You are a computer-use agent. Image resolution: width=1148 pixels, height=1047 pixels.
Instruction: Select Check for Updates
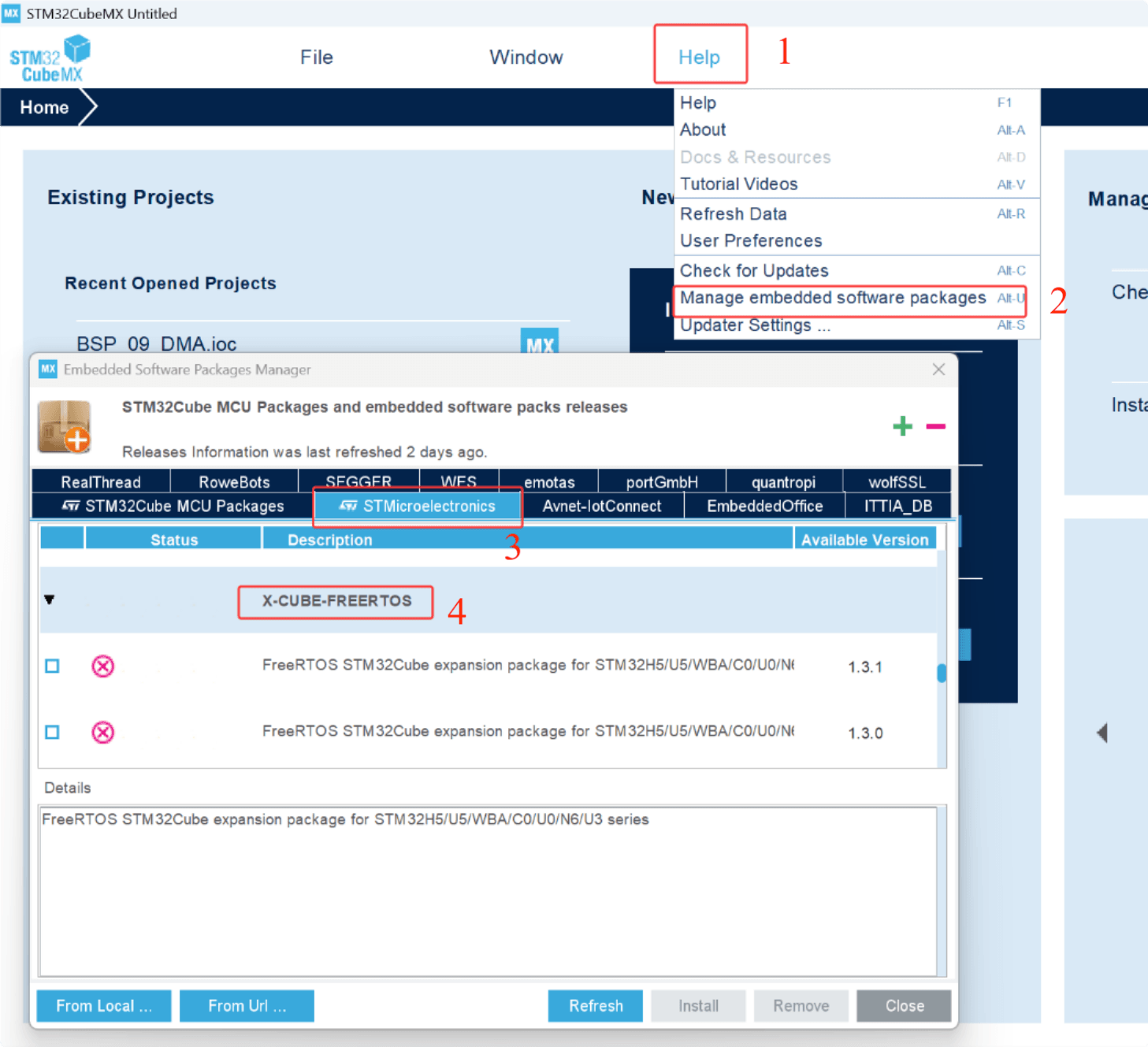point(857,271)
